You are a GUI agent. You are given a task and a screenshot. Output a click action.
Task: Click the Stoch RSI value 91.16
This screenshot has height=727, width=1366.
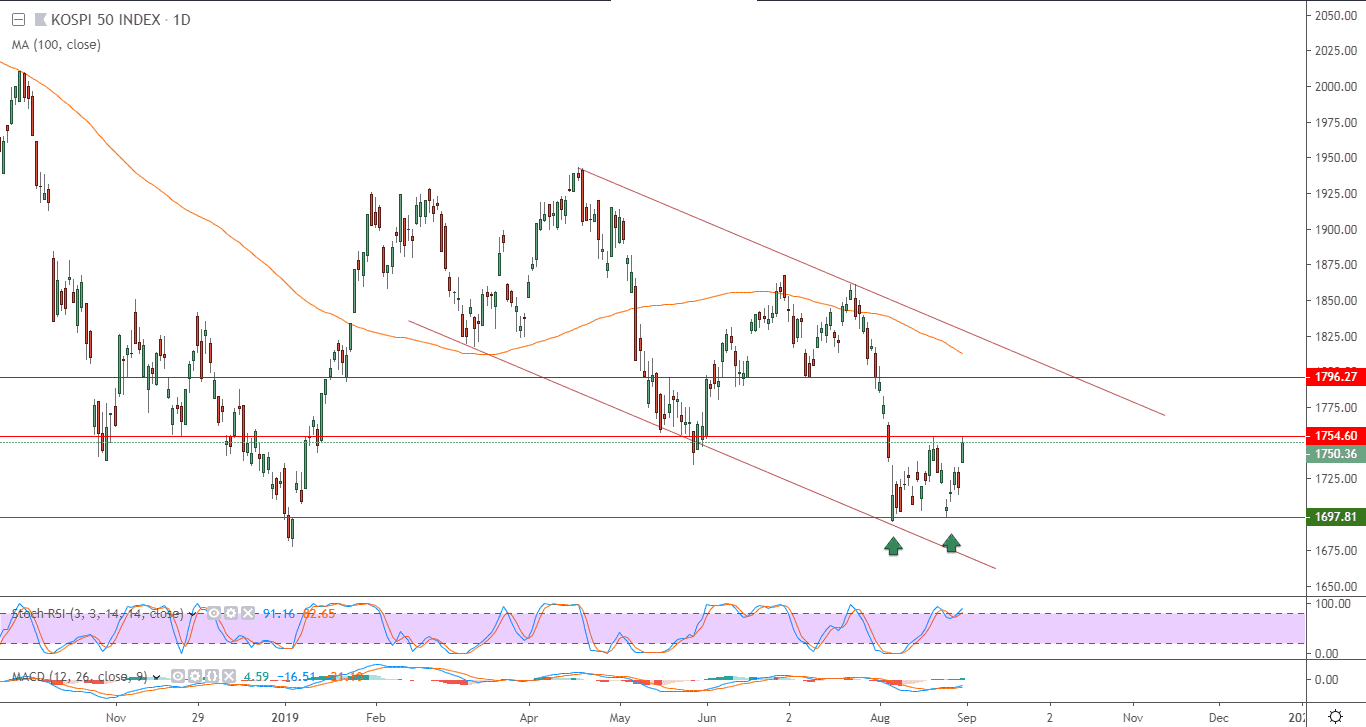click(x=277, y=613)
